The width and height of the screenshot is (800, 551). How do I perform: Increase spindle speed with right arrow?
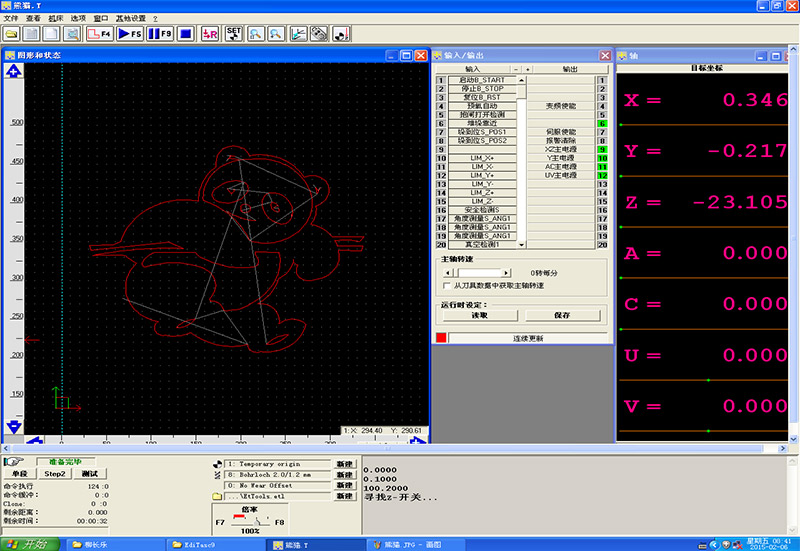[506, 273]
